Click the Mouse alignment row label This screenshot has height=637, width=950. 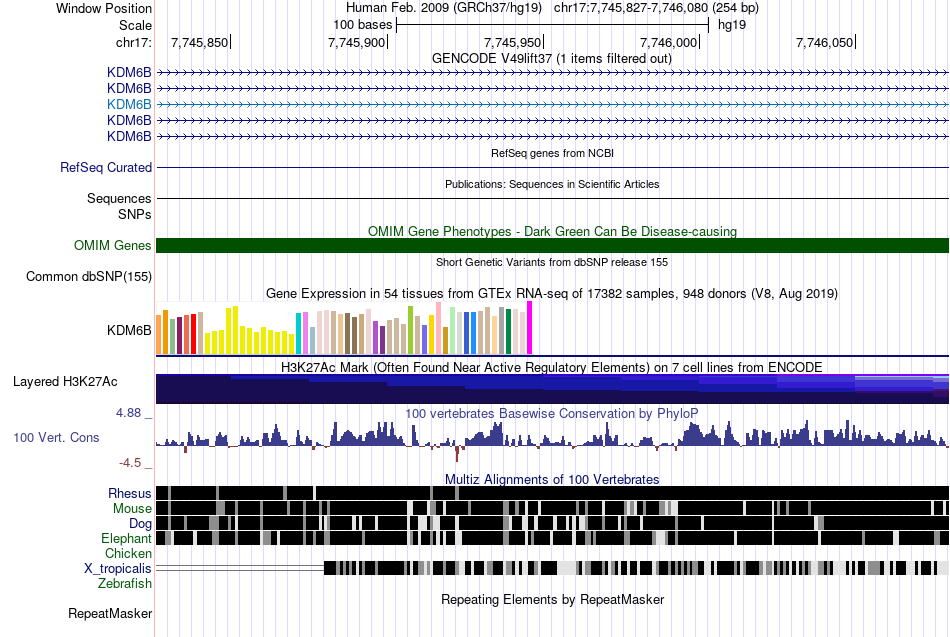pos(132,509)
